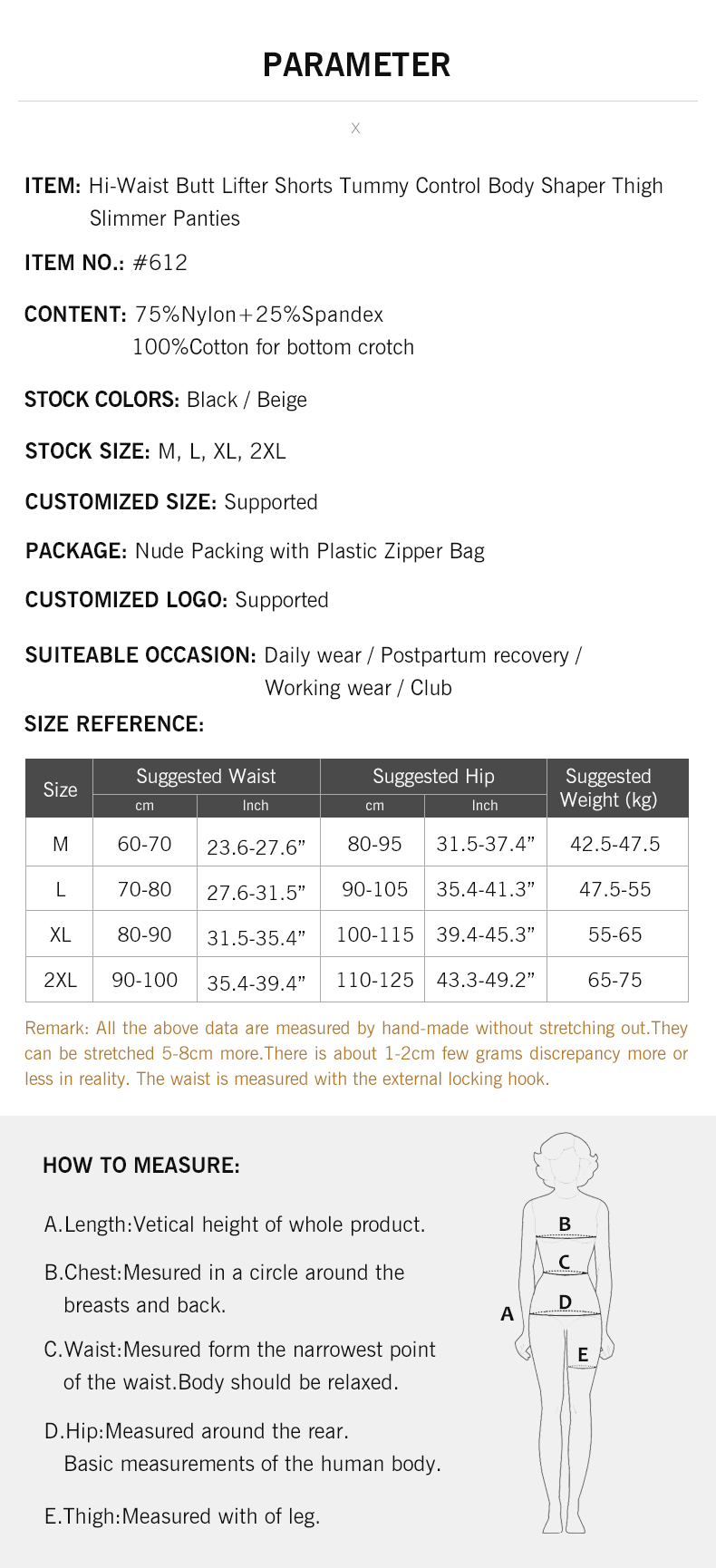The height and width of the screenshot is (1568, 716).
Task: Click the letter E thigh marker on the figure
Action: point(583,1354)
